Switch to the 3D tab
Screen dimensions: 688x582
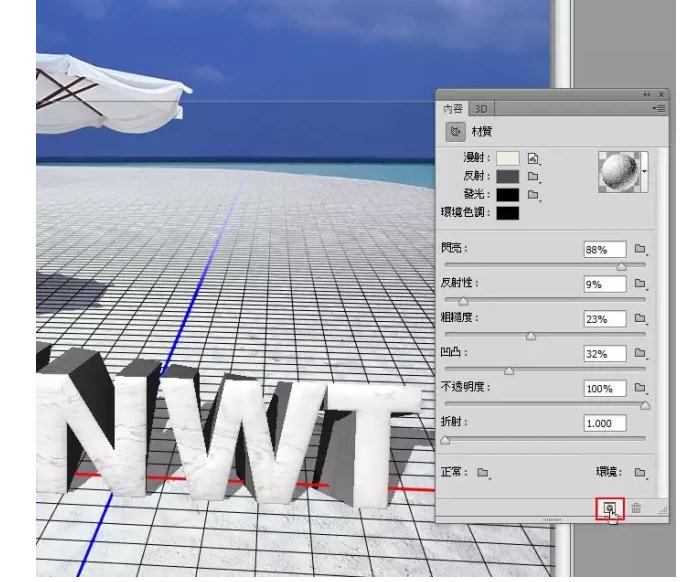pyautogui.click(x=481, y=109)
